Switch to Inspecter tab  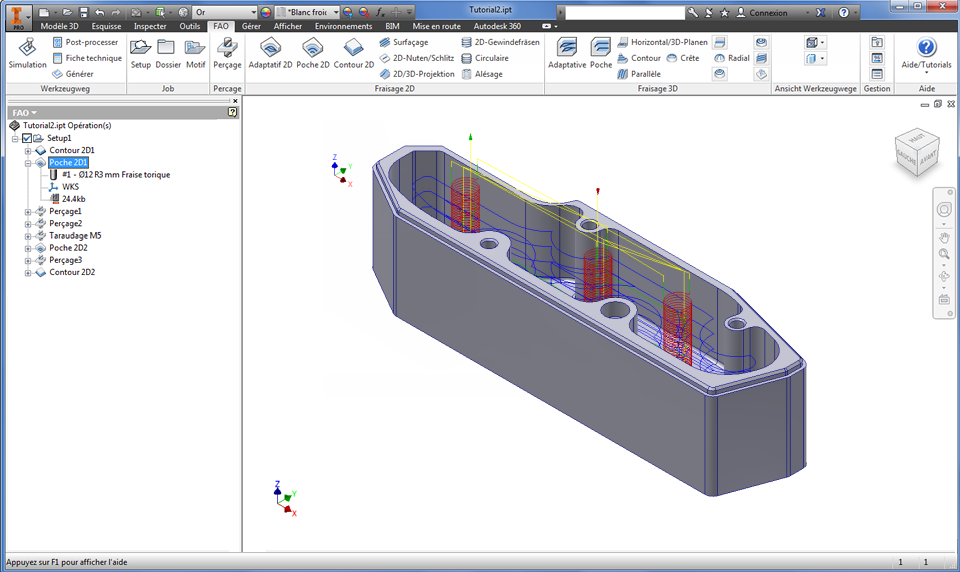tap(150, 26)
